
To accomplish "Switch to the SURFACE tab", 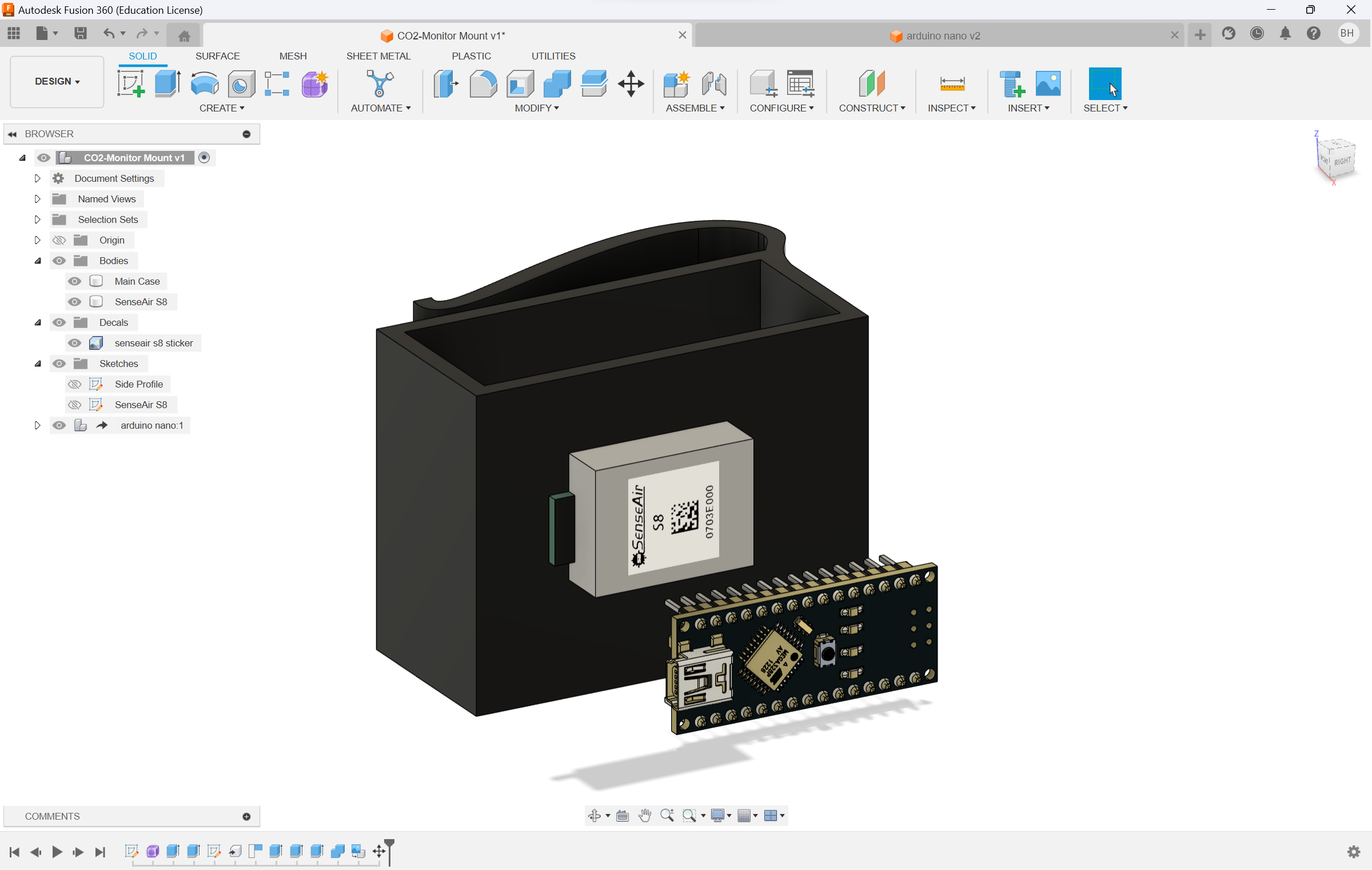I will tap(216, 56).
